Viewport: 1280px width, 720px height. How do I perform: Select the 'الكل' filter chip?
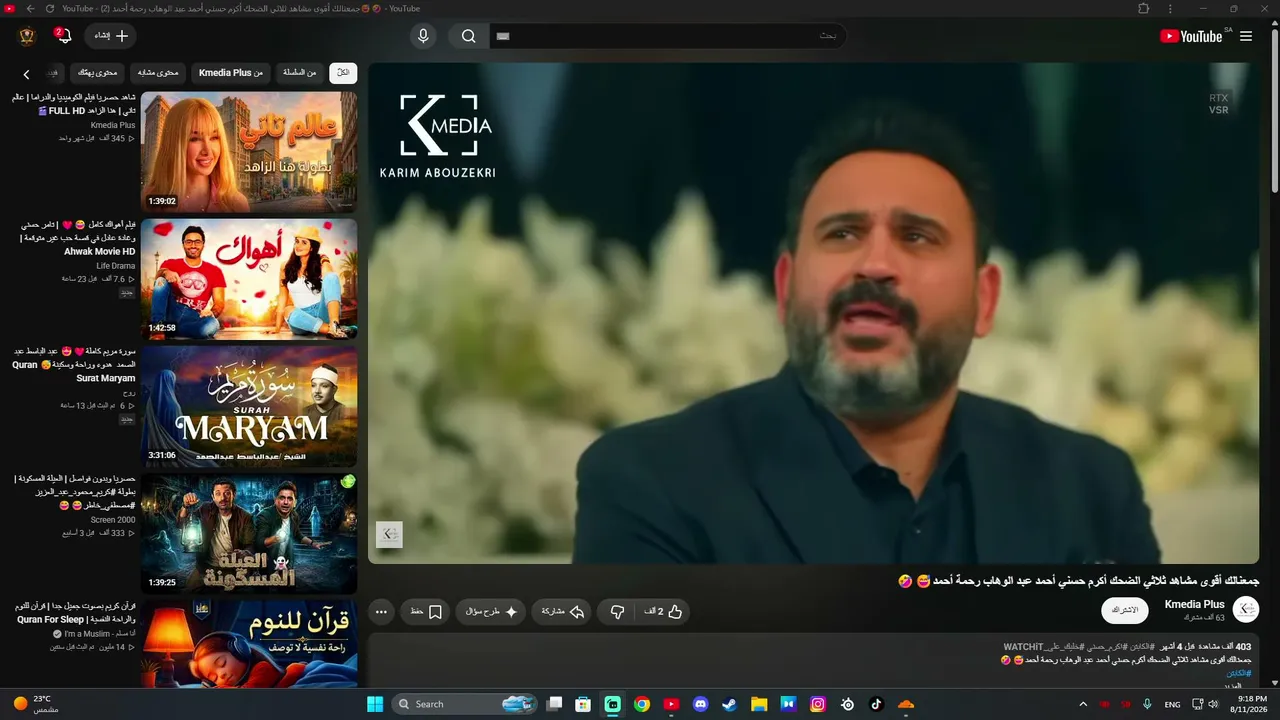343,72
